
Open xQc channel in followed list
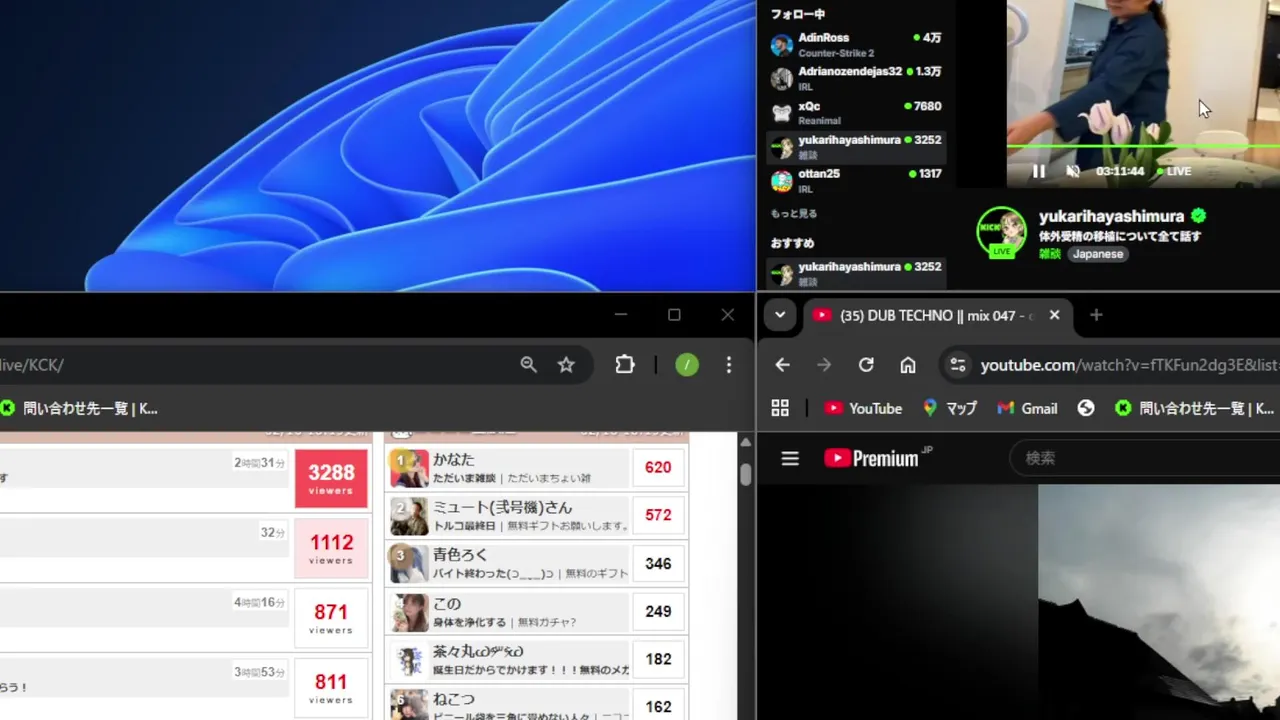[857, 113]
